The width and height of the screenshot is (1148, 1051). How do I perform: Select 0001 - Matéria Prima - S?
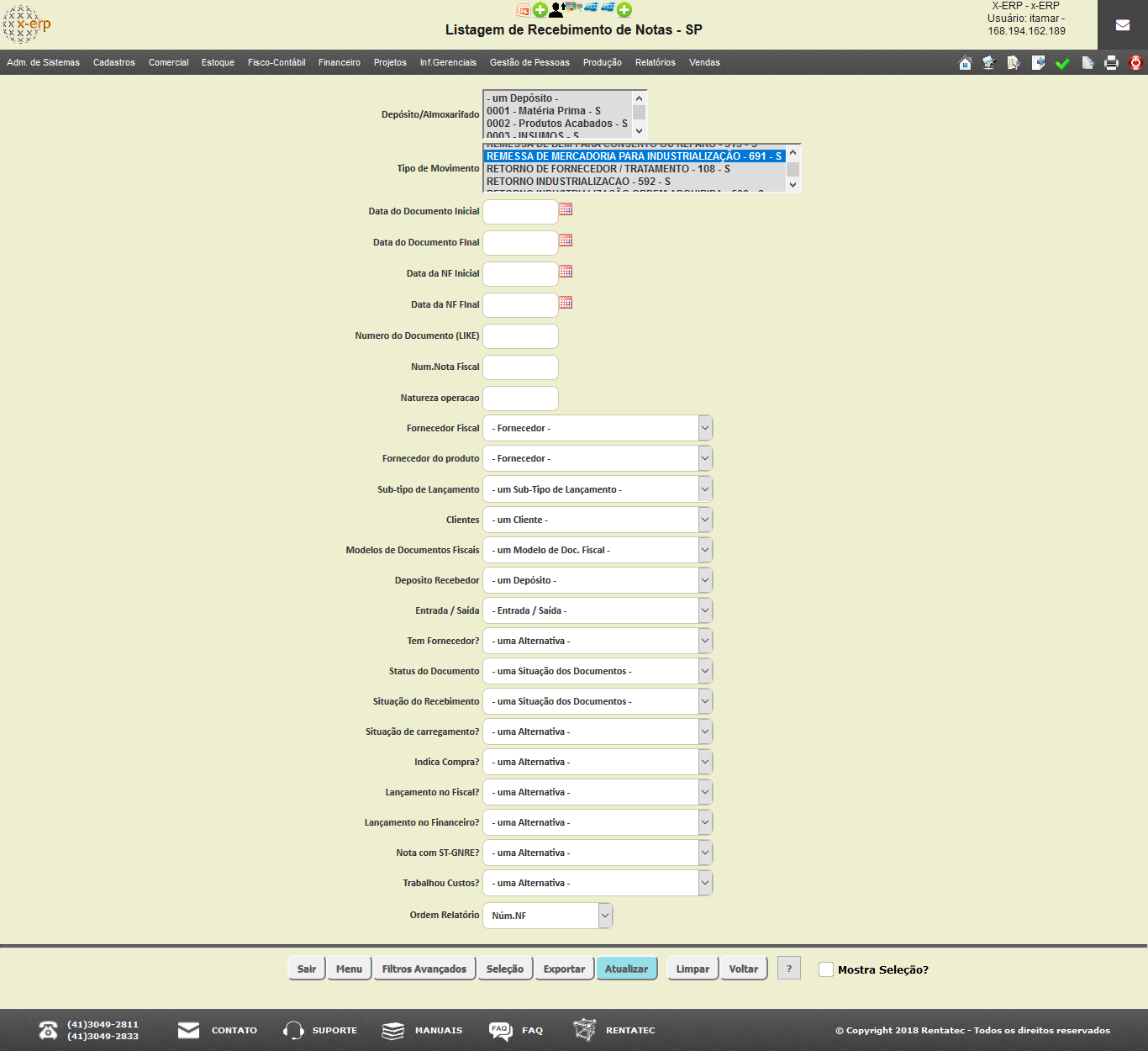coord(557,111)
